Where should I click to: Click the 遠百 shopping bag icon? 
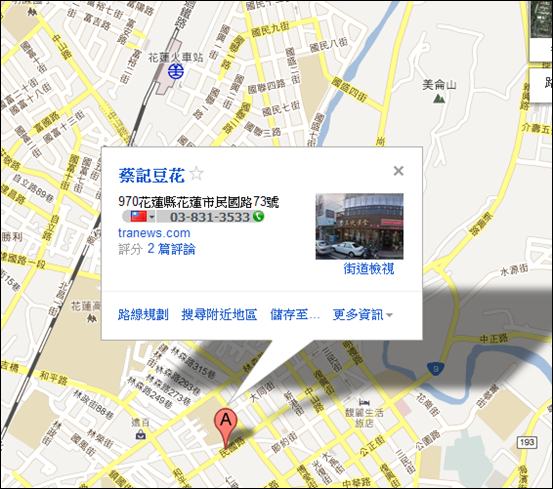(141, 434)
